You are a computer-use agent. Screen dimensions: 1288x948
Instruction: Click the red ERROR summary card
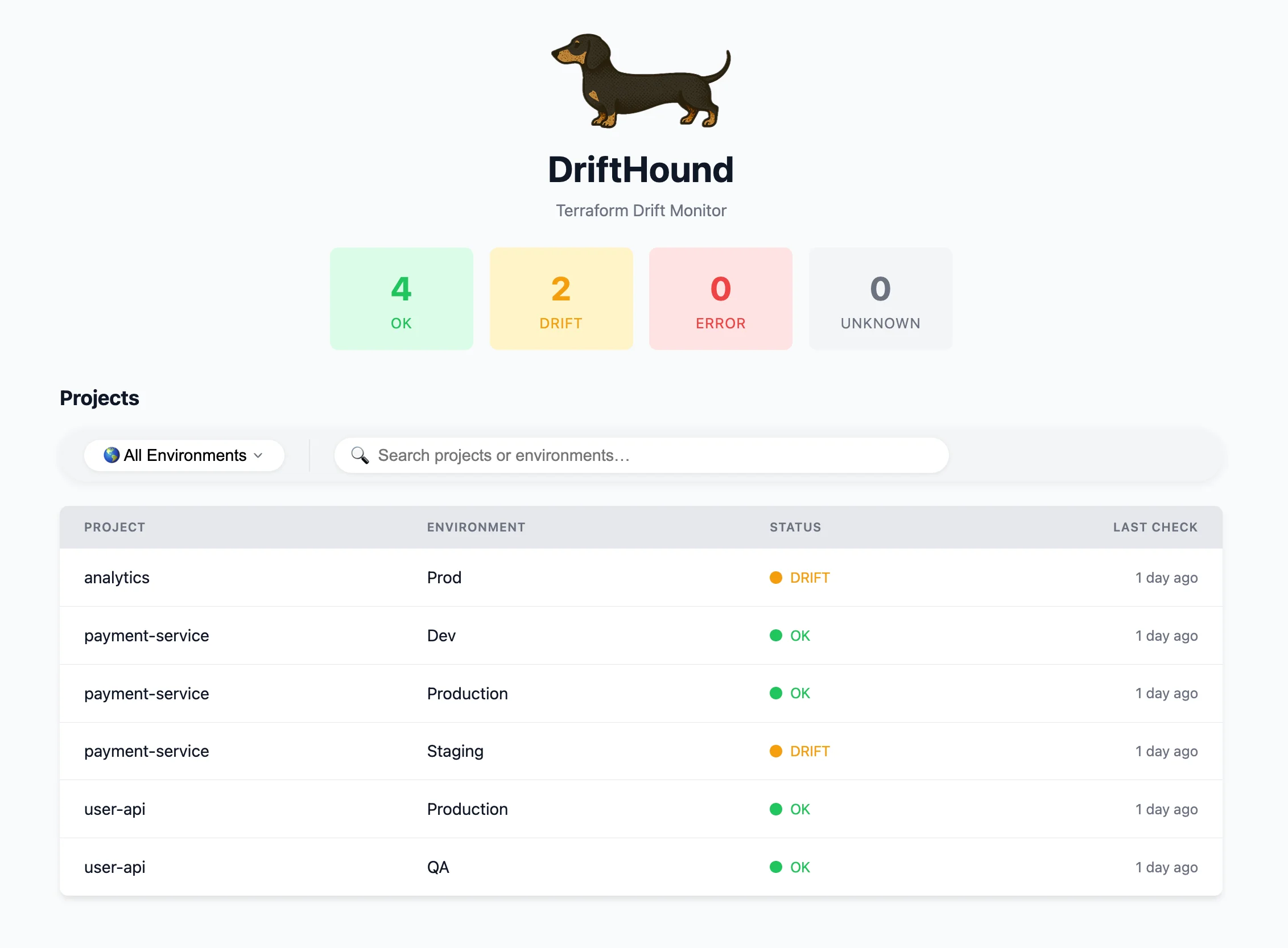[x=720, y=298]
